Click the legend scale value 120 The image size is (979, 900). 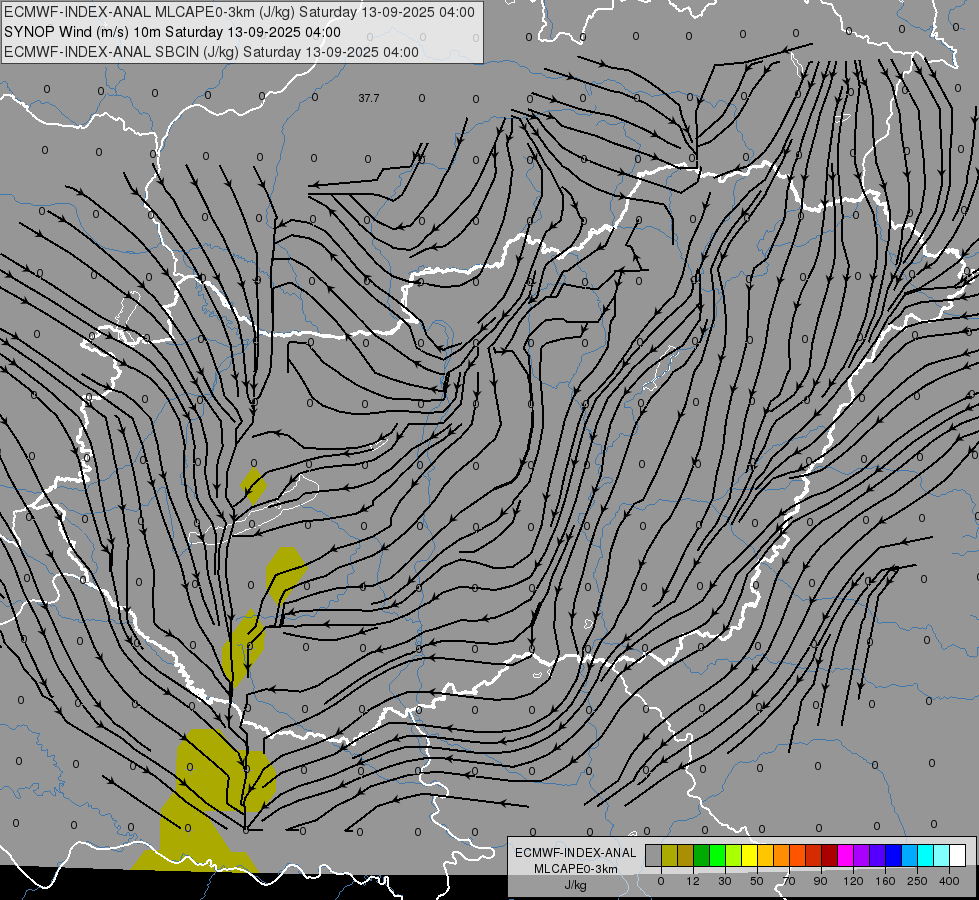(853, 881)
